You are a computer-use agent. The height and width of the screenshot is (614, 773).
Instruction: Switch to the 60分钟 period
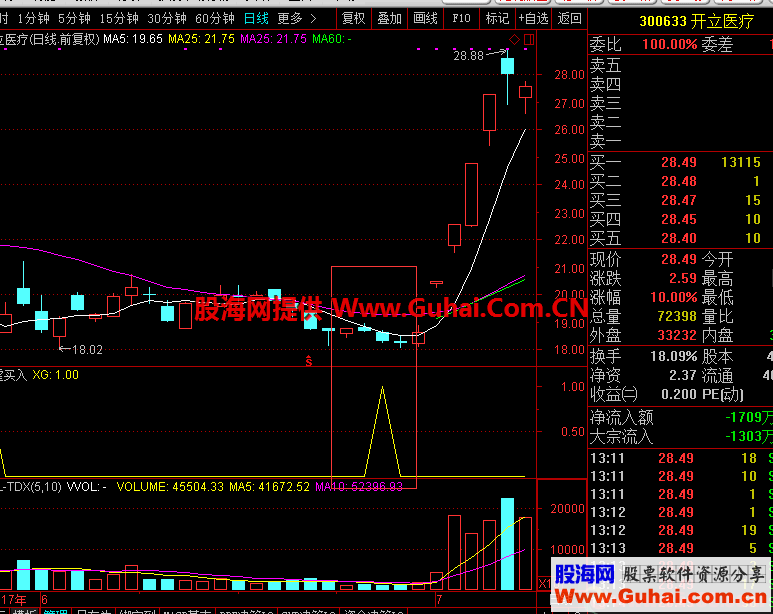[x=215, y=19]
